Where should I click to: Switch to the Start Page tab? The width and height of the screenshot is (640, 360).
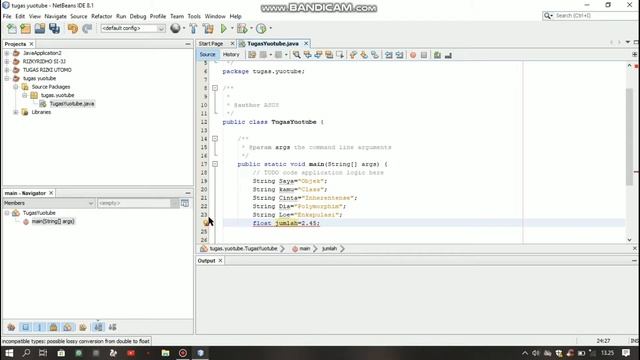[211, 43]
